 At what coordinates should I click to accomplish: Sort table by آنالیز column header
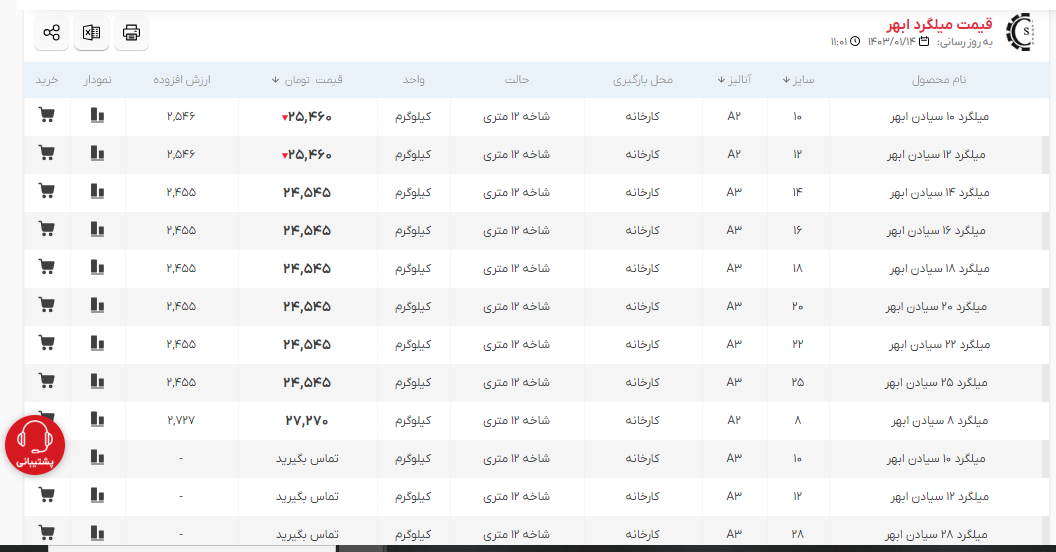740,80
